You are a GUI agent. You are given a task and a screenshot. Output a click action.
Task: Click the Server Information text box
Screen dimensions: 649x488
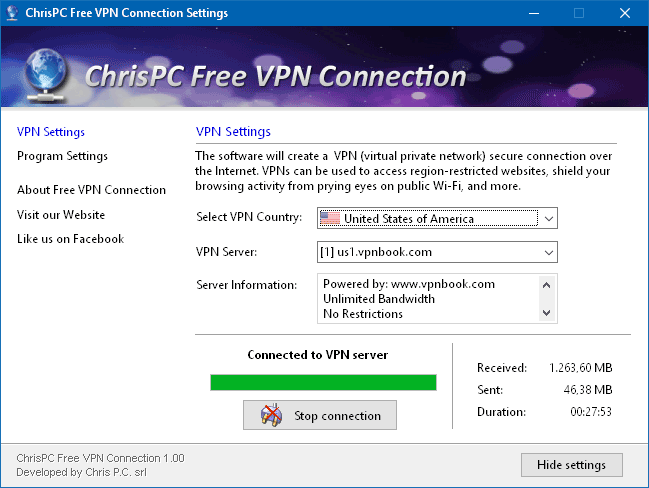point(430,298)
